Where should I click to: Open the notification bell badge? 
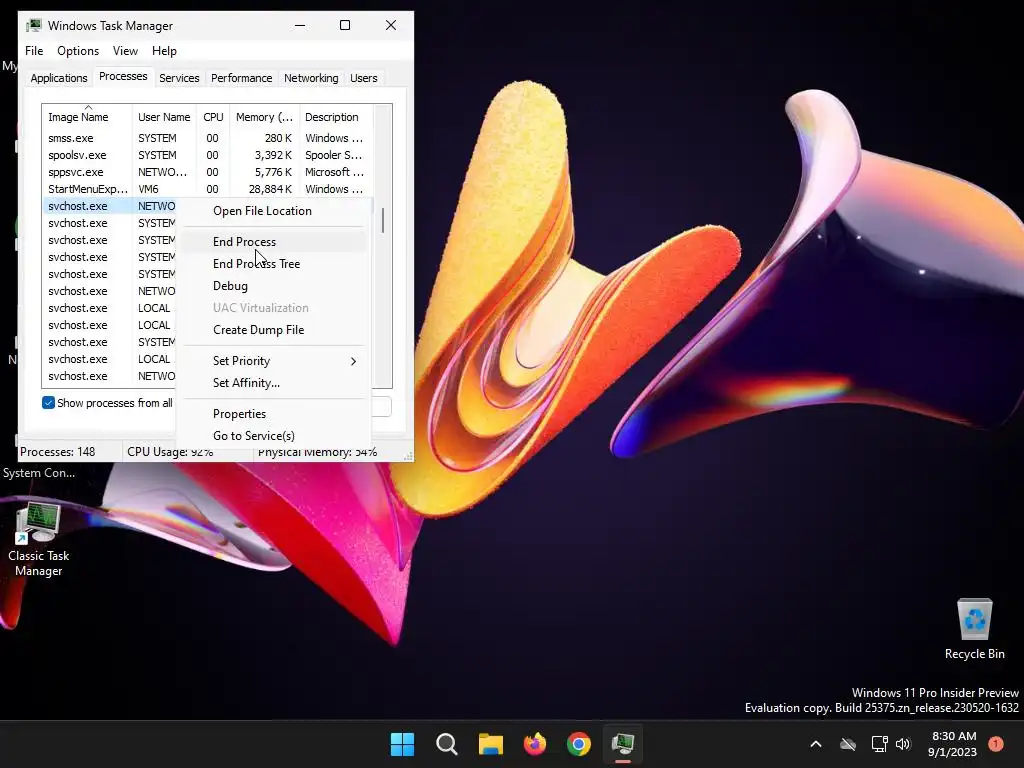[x=996, y=744]
